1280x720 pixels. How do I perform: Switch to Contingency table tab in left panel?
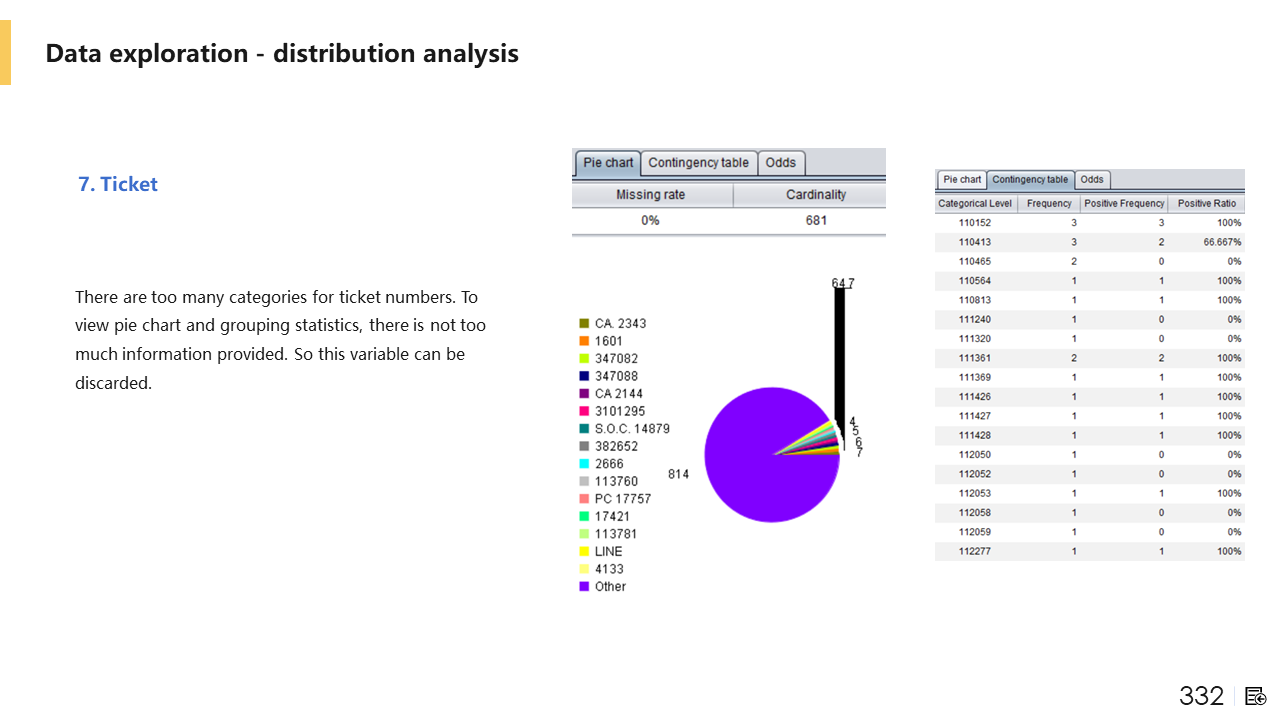(x=698, y=163)
